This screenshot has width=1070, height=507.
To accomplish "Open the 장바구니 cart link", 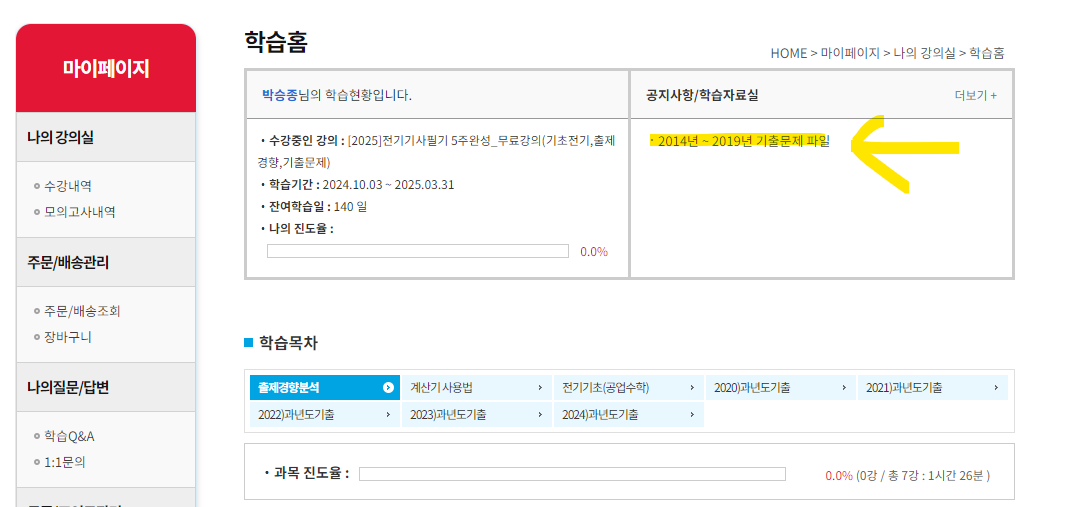I will (68, 337).
